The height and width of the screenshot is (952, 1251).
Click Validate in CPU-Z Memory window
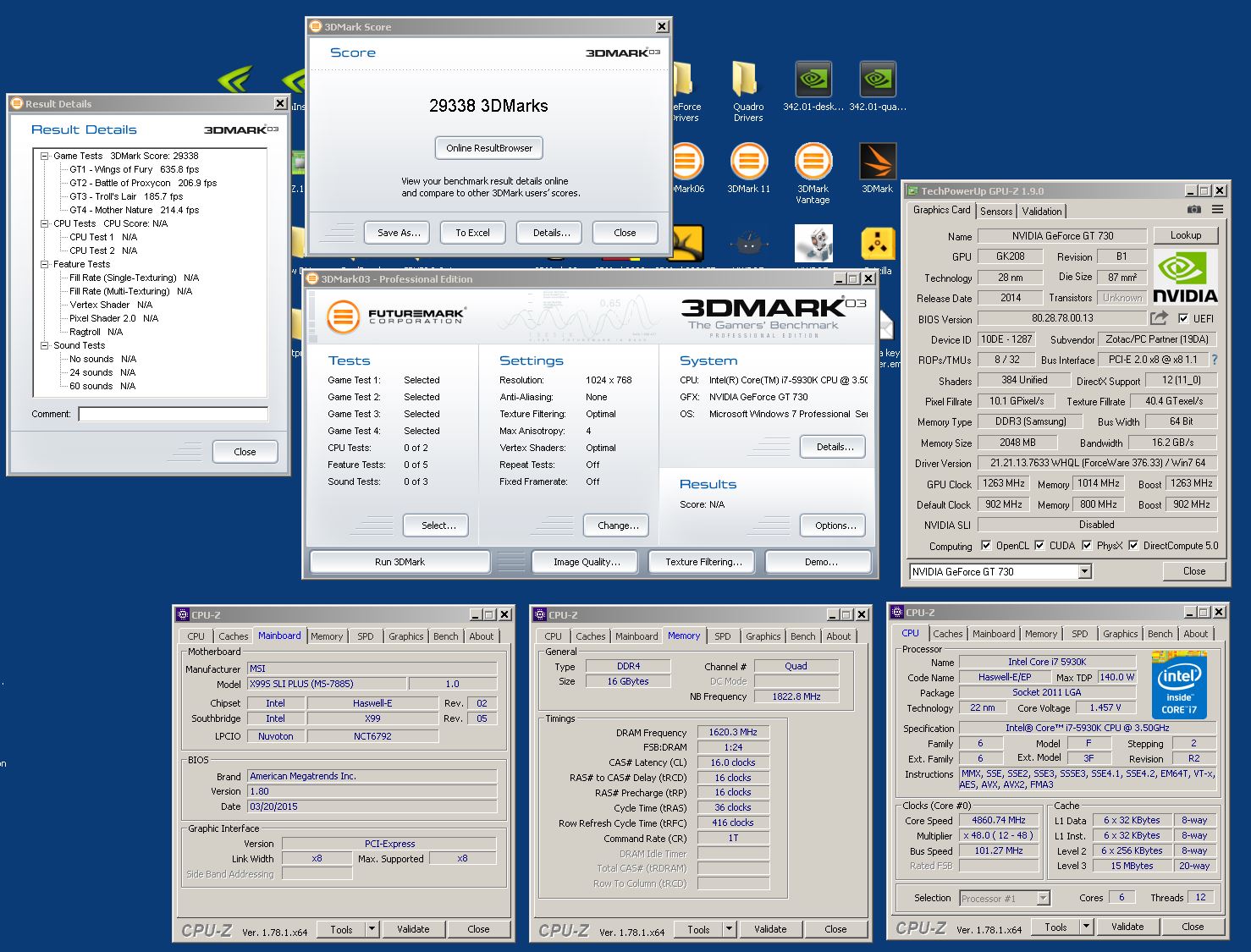[770, 929]
